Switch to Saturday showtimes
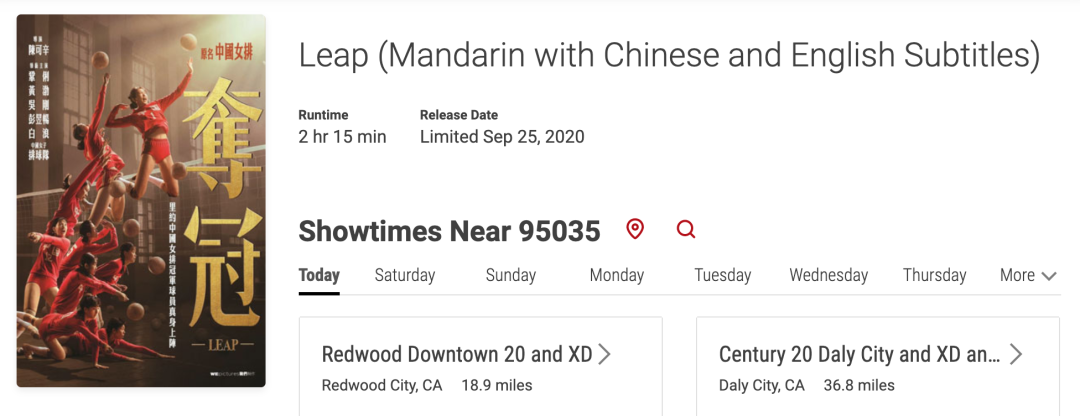This screenshot has height=416, width=1080. pos(405,275)
